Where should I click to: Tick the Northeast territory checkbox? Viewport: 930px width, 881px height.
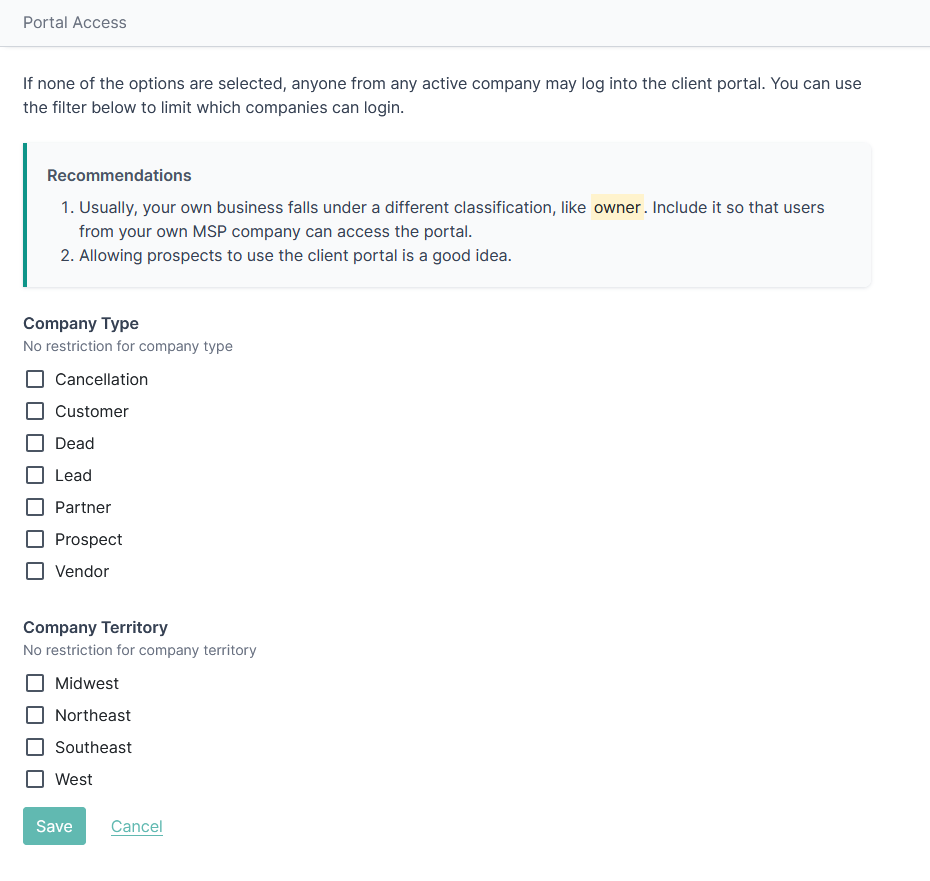click(35, 715)
